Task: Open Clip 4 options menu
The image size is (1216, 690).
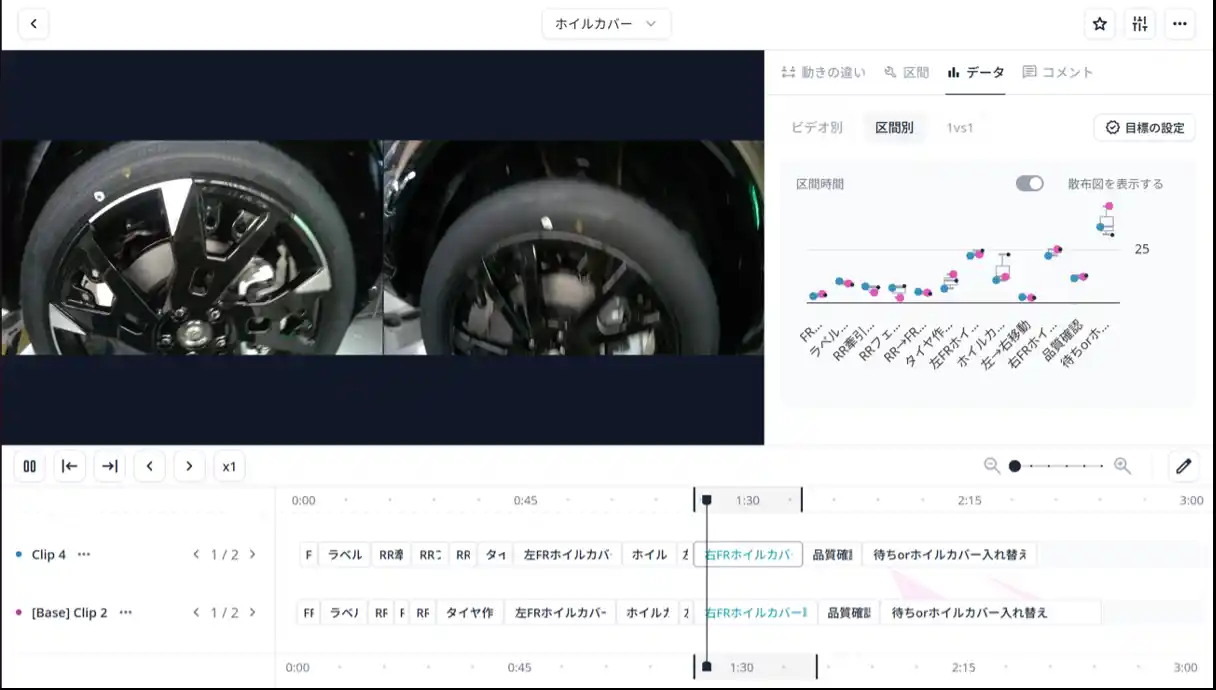Action: click(x=84, y=554)
